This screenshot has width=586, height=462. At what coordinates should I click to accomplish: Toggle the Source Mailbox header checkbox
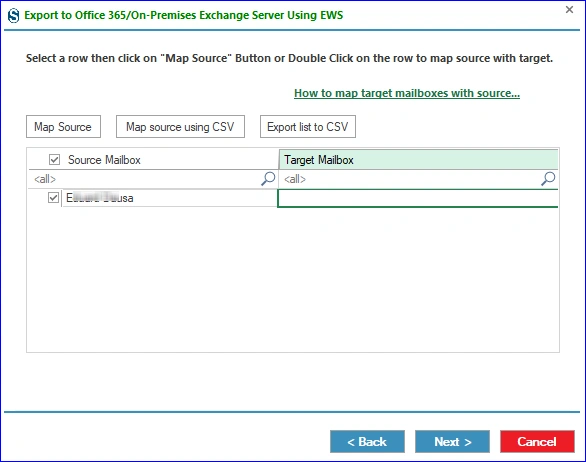(x=55, y=160)
